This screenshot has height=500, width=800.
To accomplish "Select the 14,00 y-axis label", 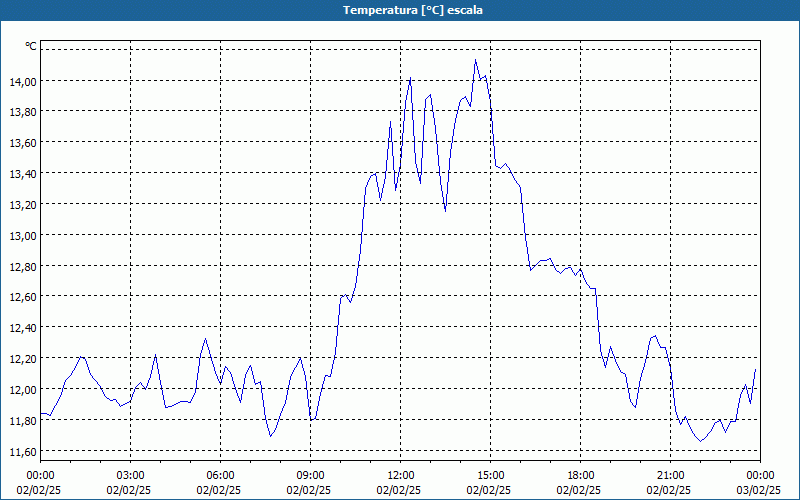I will tap(23, 82).
